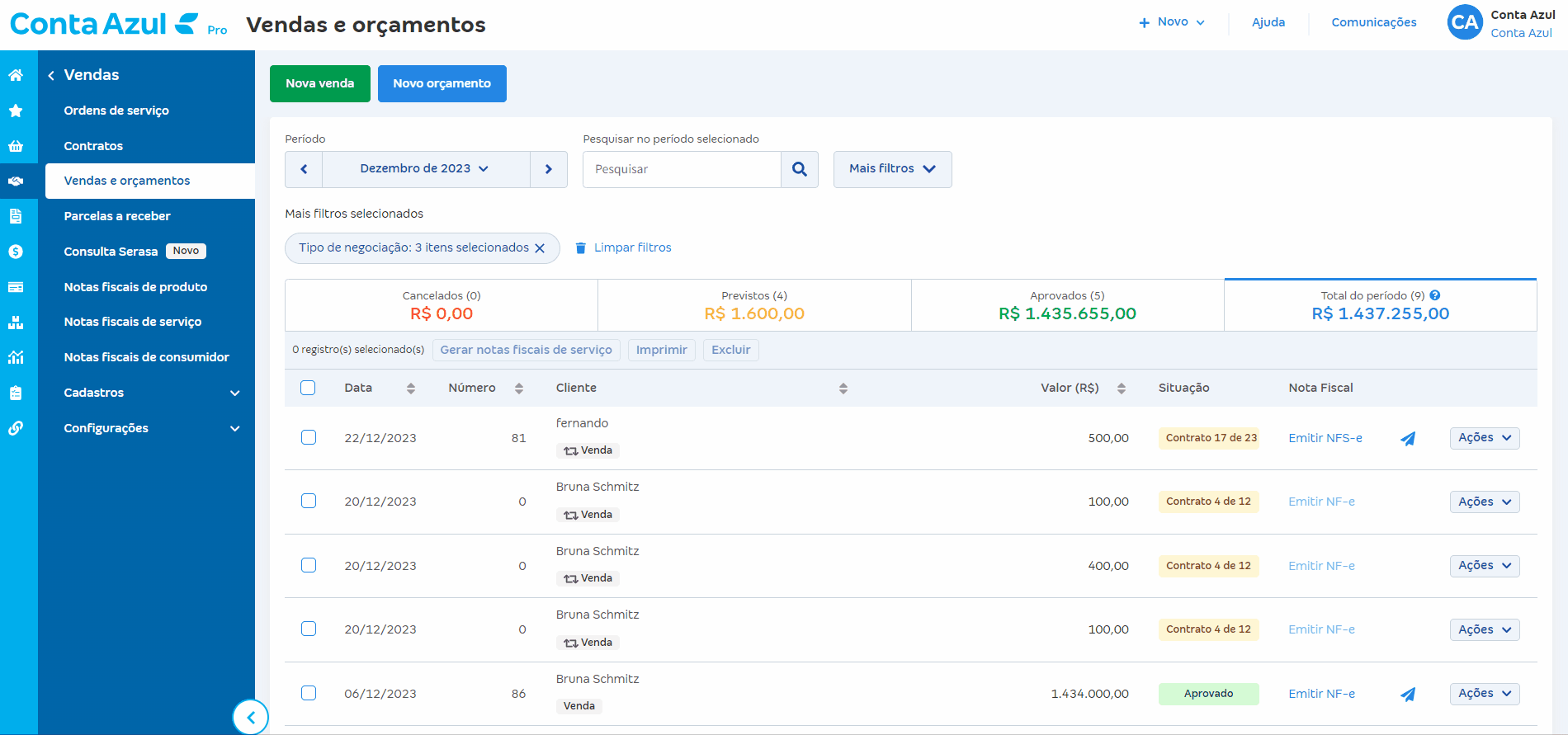Open the shopping basket icon in rail
1568x735 pixels.
click(16, 146)
